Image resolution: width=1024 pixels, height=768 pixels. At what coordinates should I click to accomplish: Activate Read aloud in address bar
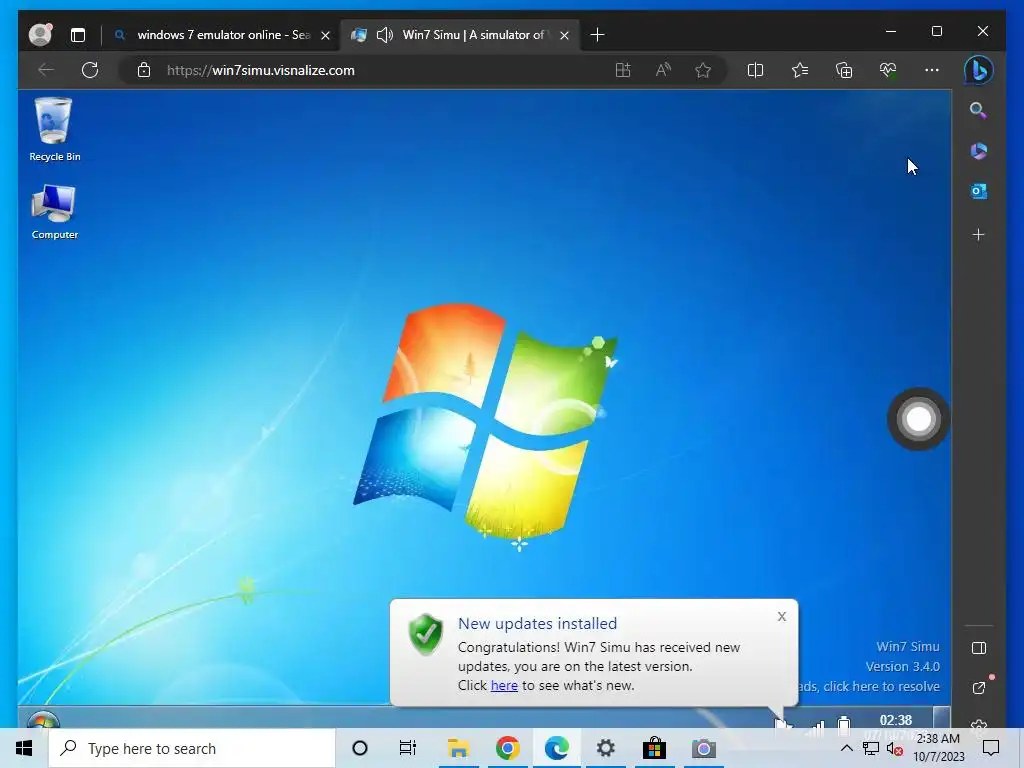tap(663, 70)
